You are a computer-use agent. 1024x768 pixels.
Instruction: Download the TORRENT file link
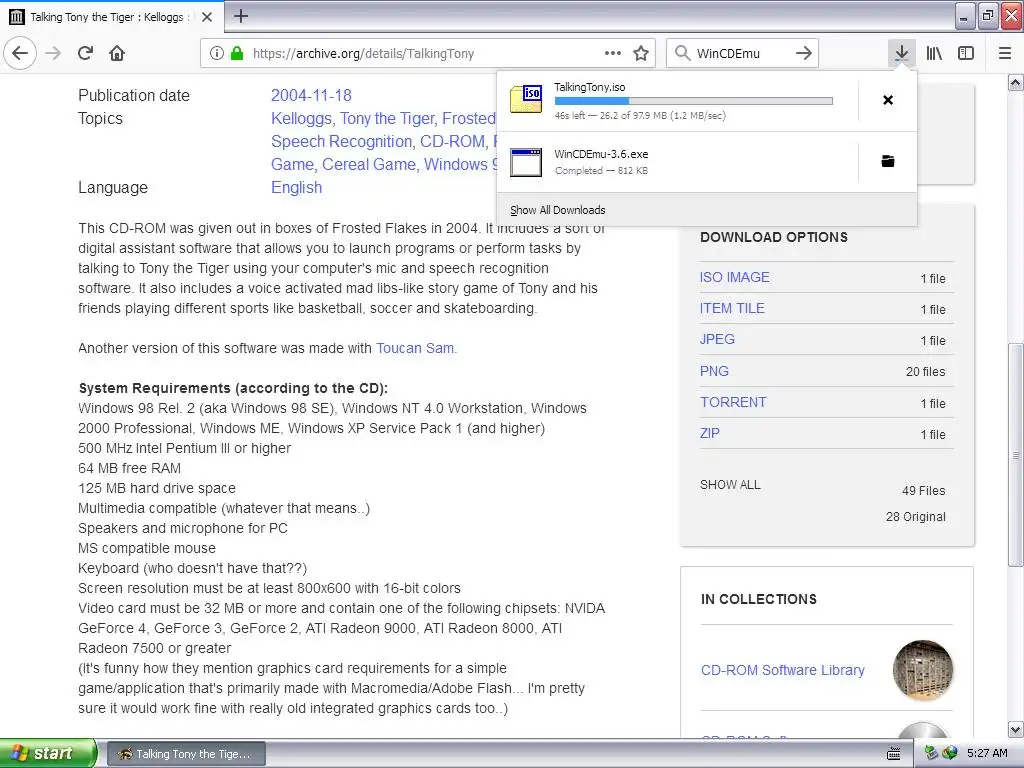coord(733,402)
